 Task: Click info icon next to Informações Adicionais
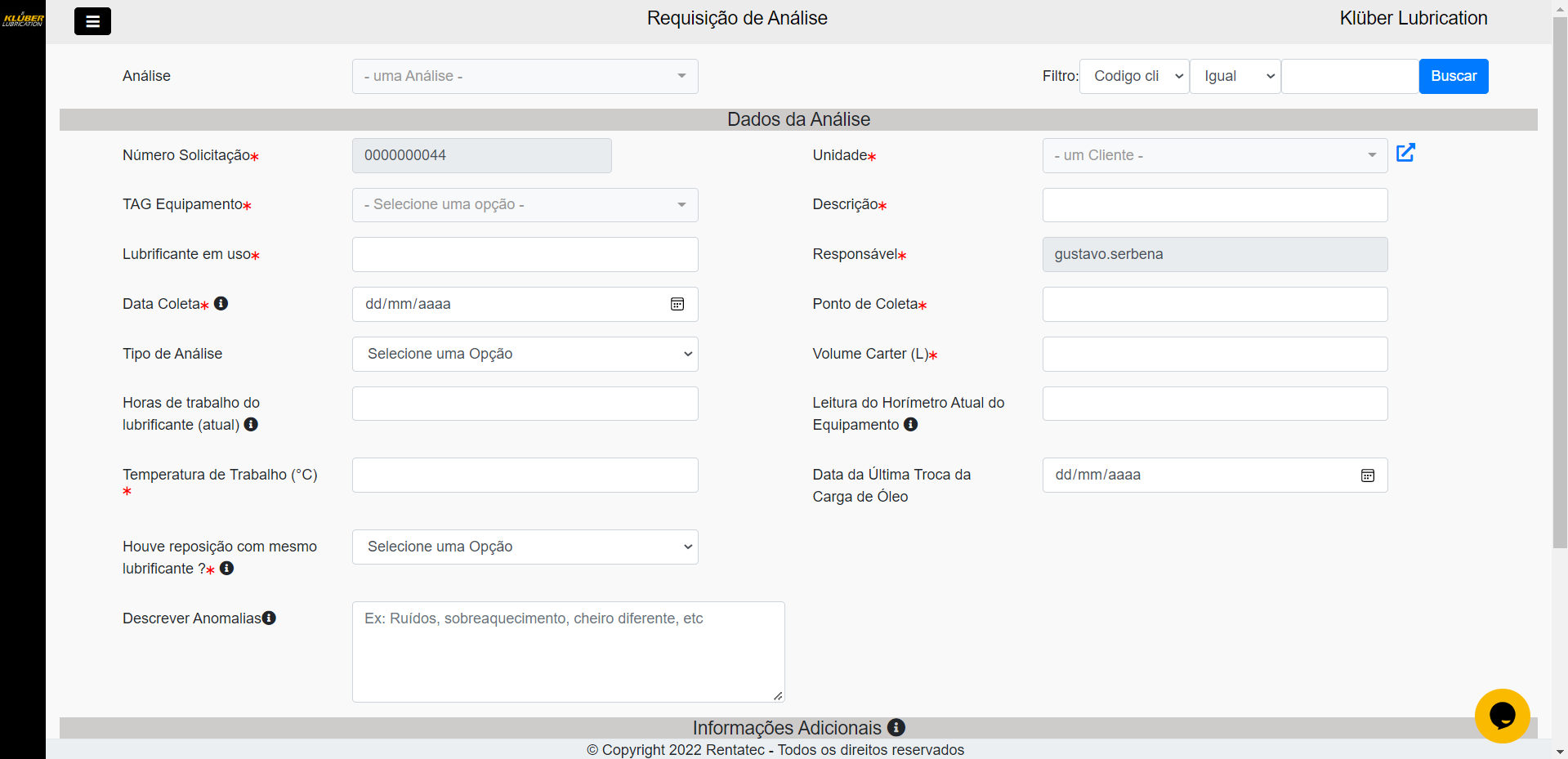pyautogui.click(x=896, y=727)
